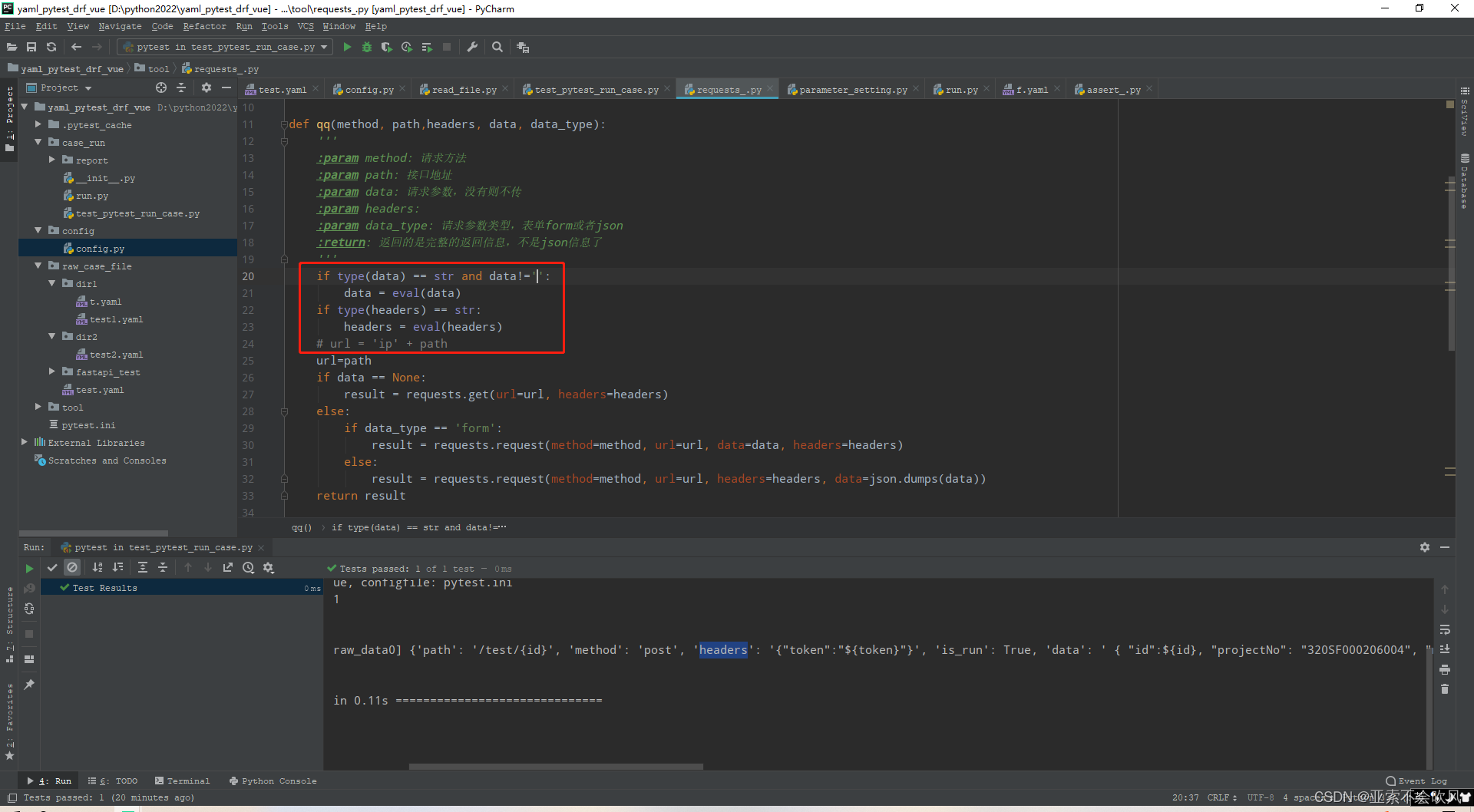Screen dimensions: 1474x812
Task: Collapse the dir1 folder
Action: pyautogui.click(x=52, y=283)
